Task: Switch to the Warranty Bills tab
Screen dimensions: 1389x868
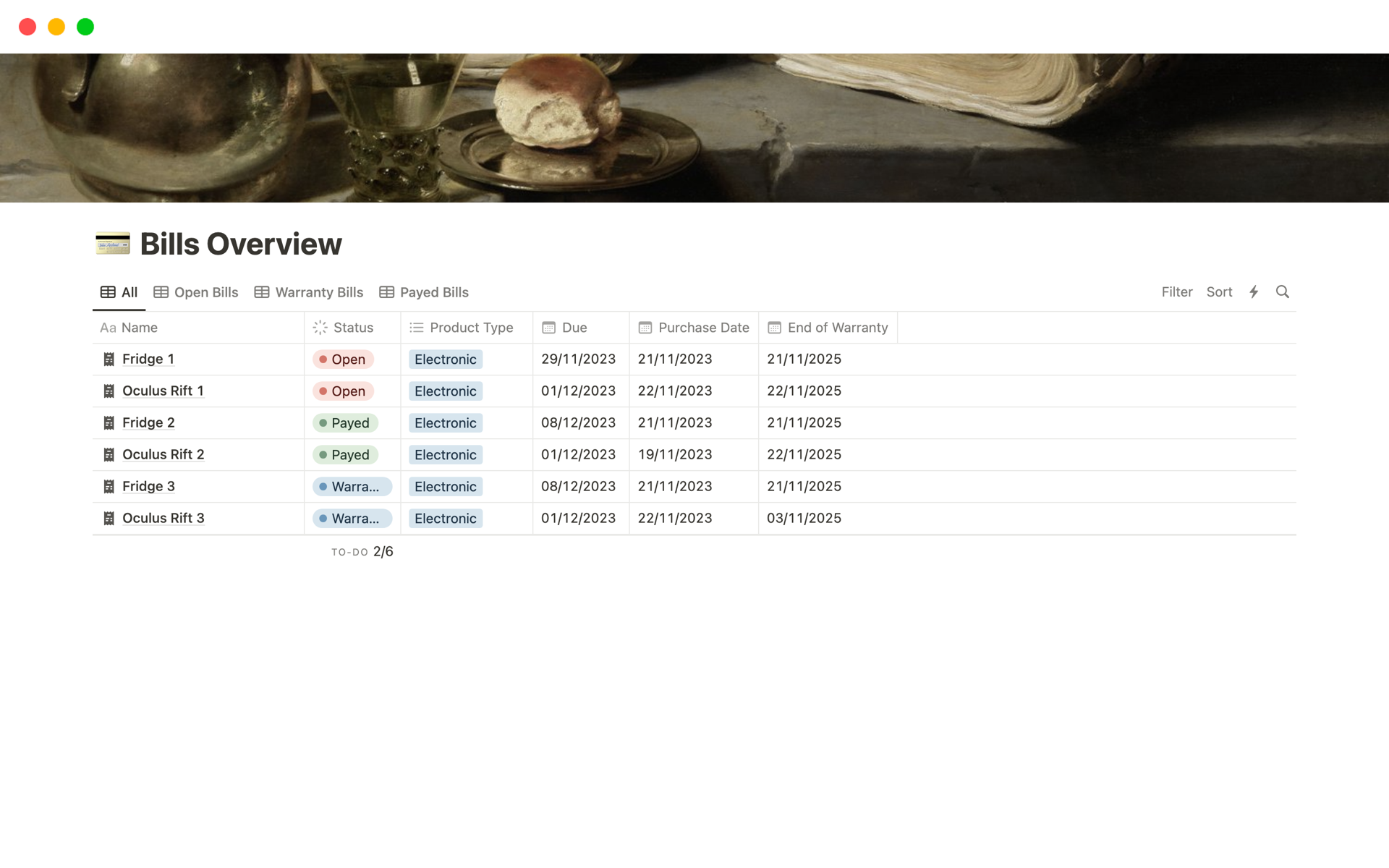Action: (309, 292)
